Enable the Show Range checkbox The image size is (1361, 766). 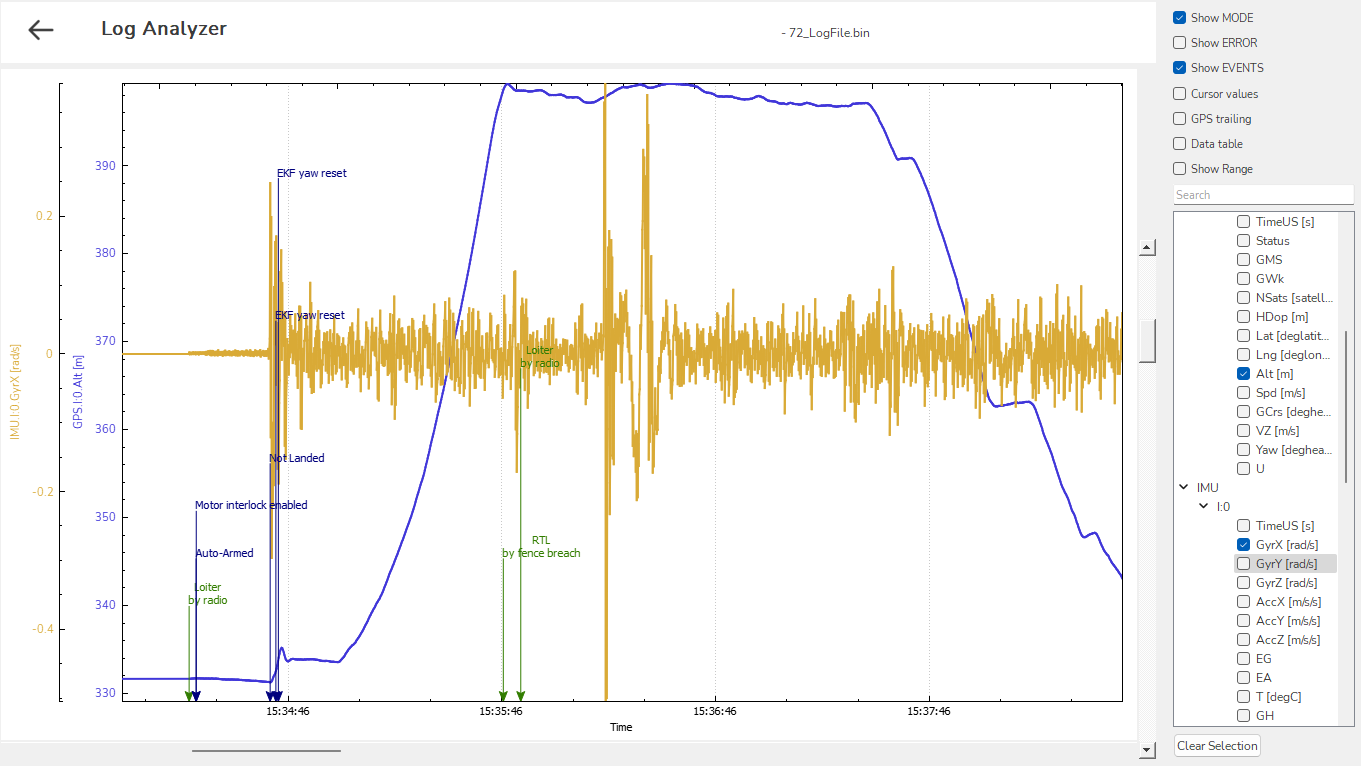[x=1180, y=169]
